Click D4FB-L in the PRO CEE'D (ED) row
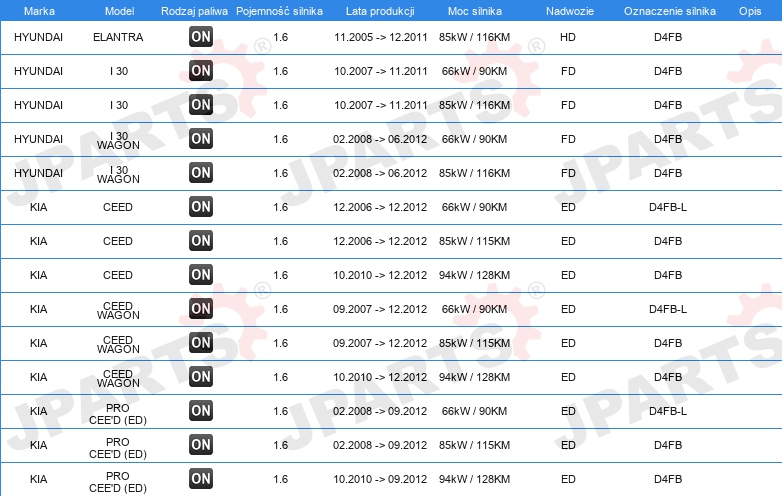Image resolution: width=782 pixels, height=496 pixels. point(668,411)
